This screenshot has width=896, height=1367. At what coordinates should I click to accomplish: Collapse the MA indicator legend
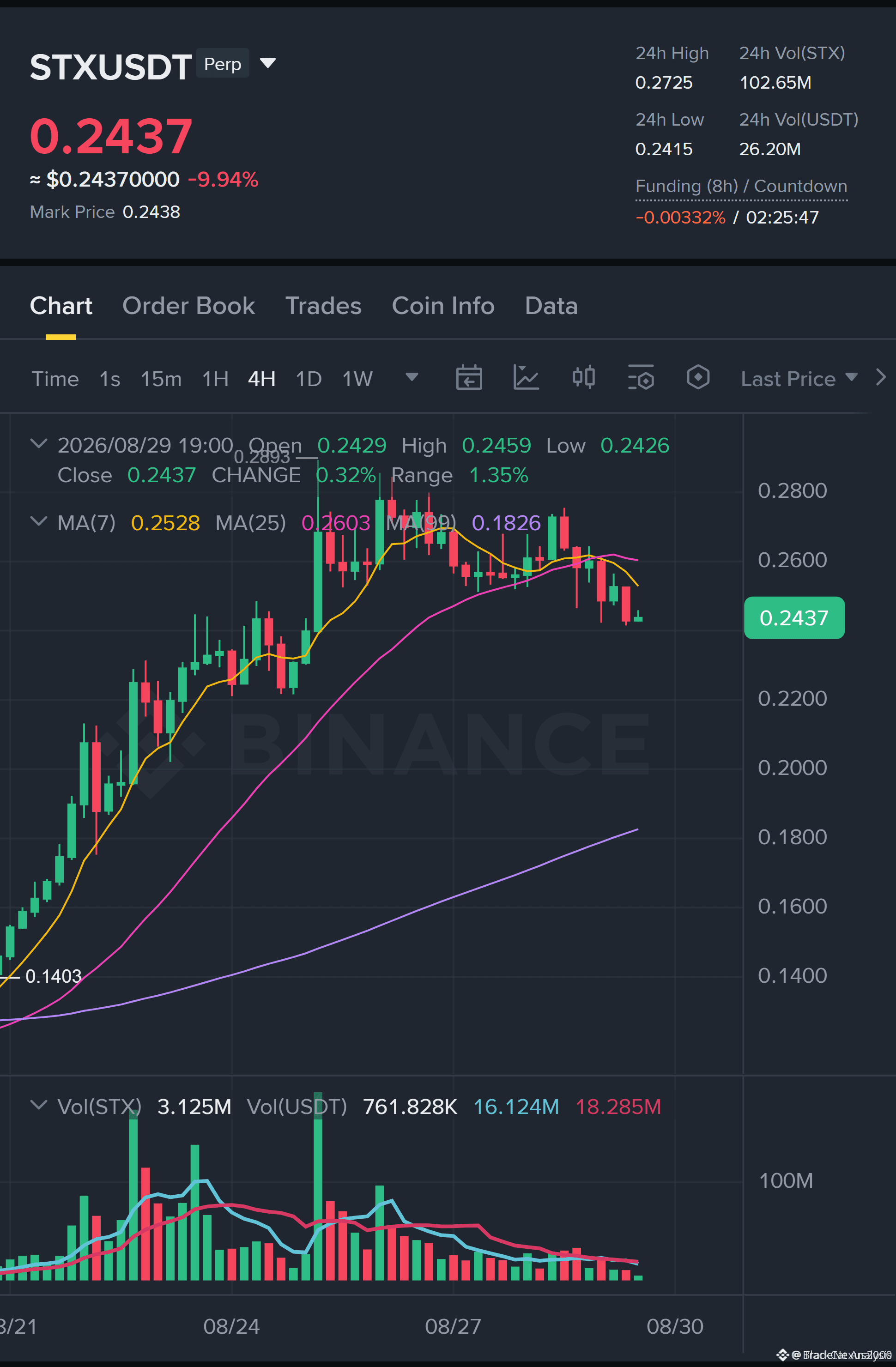tap(38, 521)
